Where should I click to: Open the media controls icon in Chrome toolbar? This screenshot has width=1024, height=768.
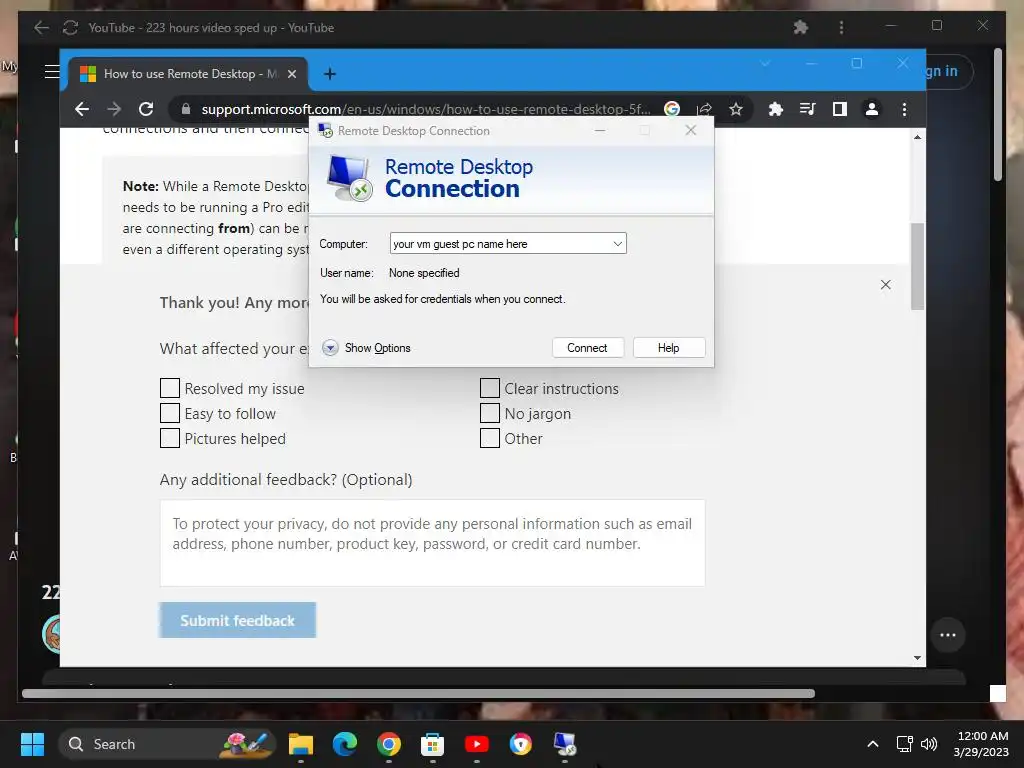click(x=807, y=109)
